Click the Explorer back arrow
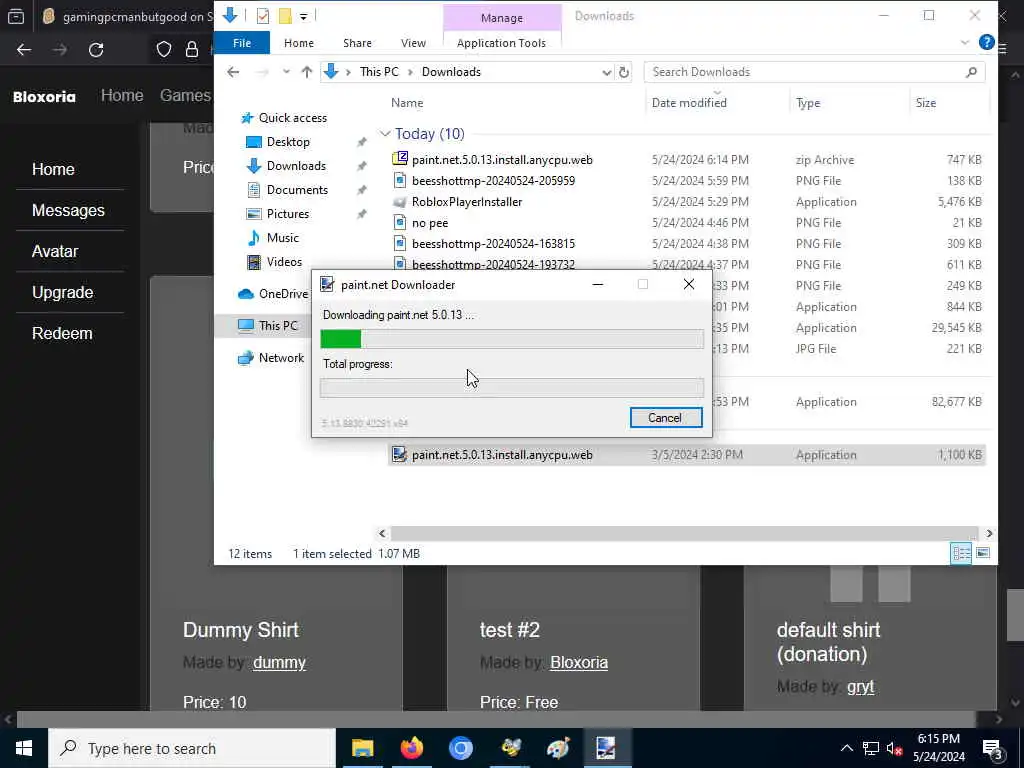Image resolution: width=1024 pixels, height=768 pixels. click(233, 72)
